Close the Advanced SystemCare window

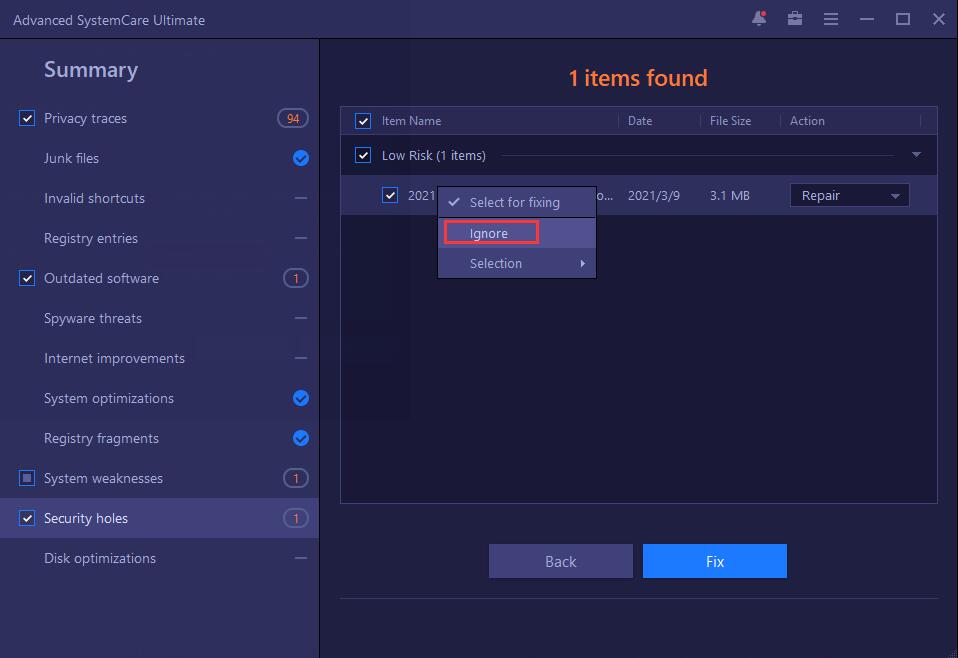(939, 20)
